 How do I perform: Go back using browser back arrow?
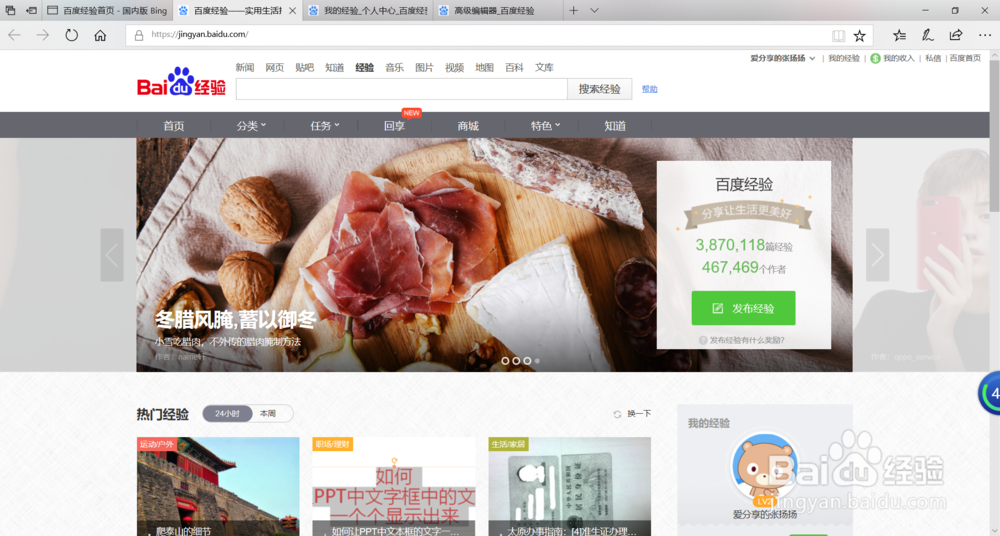pos(14,35)
